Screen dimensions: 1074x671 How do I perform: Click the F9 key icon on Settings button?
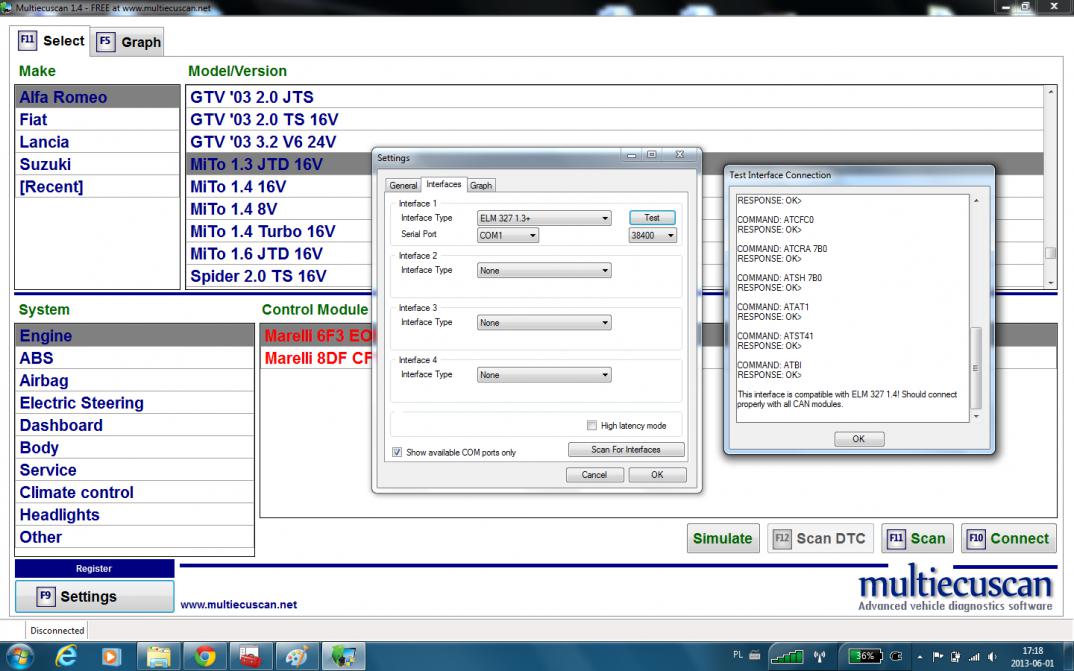tap(45, 596)
